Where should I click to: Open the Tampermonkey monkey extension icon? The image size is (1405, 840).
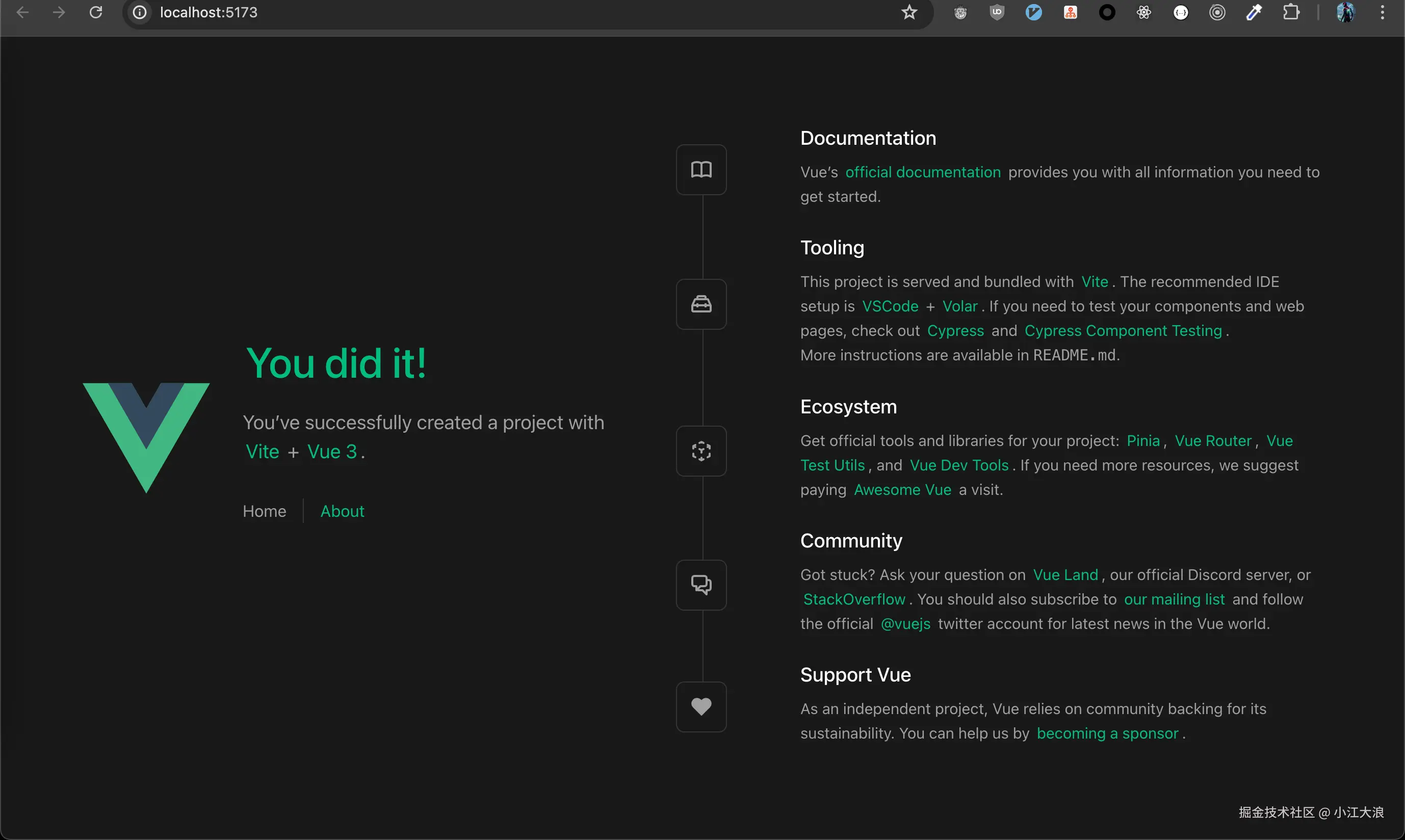(960, 12)
